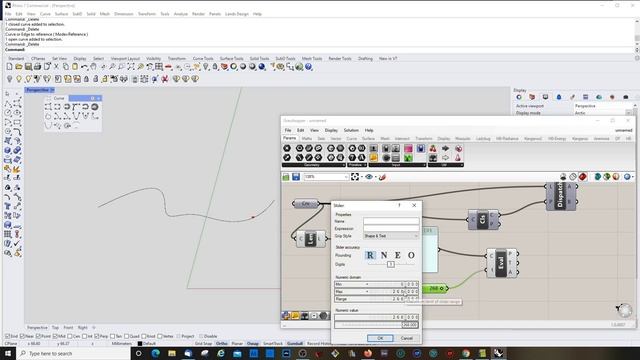The height and width of the screenshot is (360, 640).
Task: Toggle the Gumball status bar button
Action: pos(295,344)
